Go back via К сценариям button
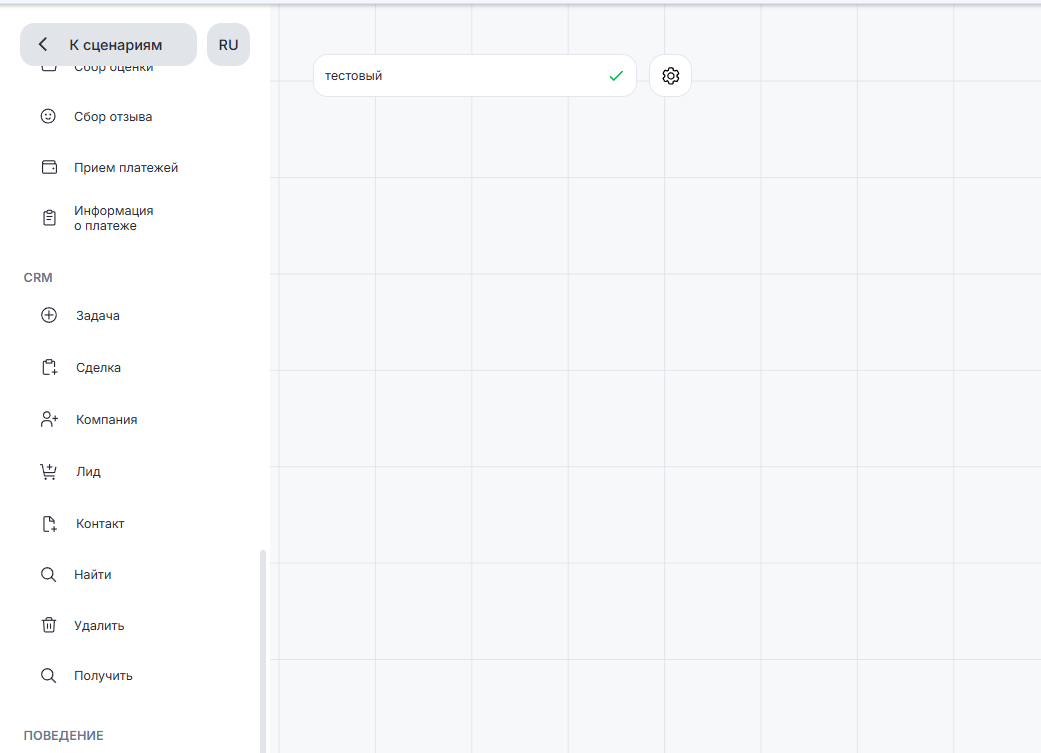The height and width of the screenshot is (753, 1041). click(x=108, y=45)
